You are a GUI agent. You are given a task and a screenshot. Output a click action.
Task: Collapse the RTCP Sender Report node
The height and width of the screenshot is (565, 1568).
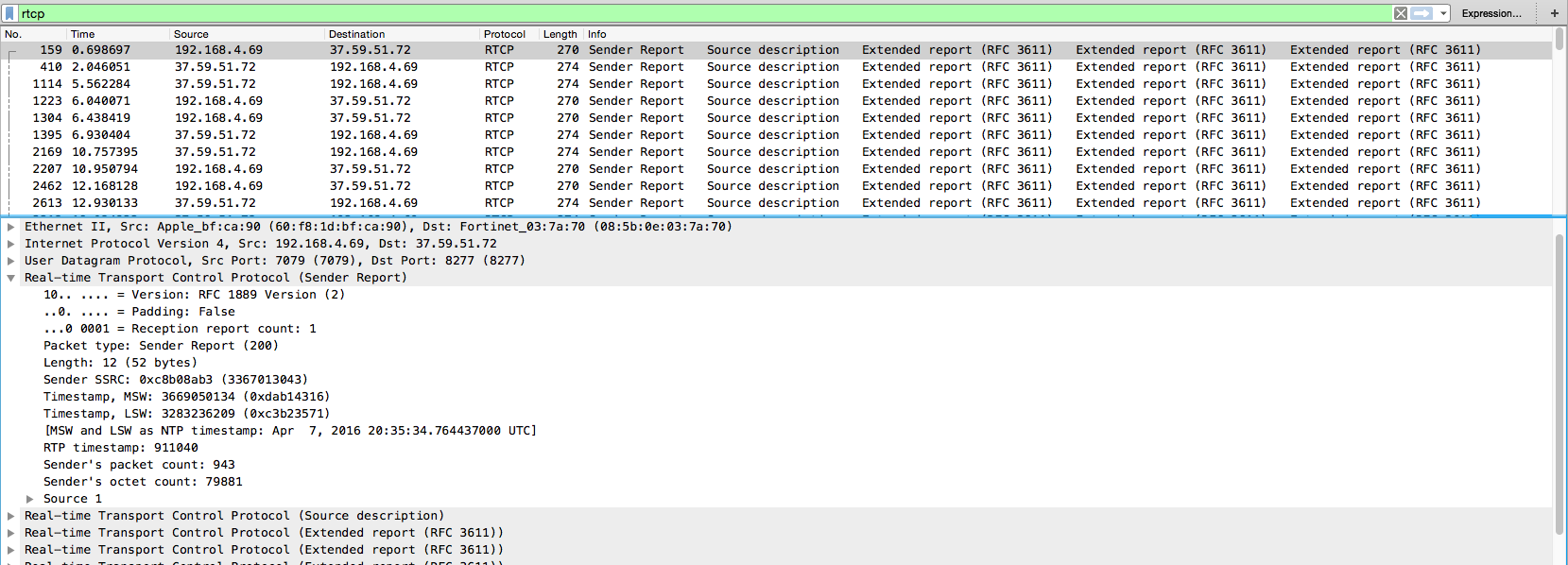tap(10, 278)
